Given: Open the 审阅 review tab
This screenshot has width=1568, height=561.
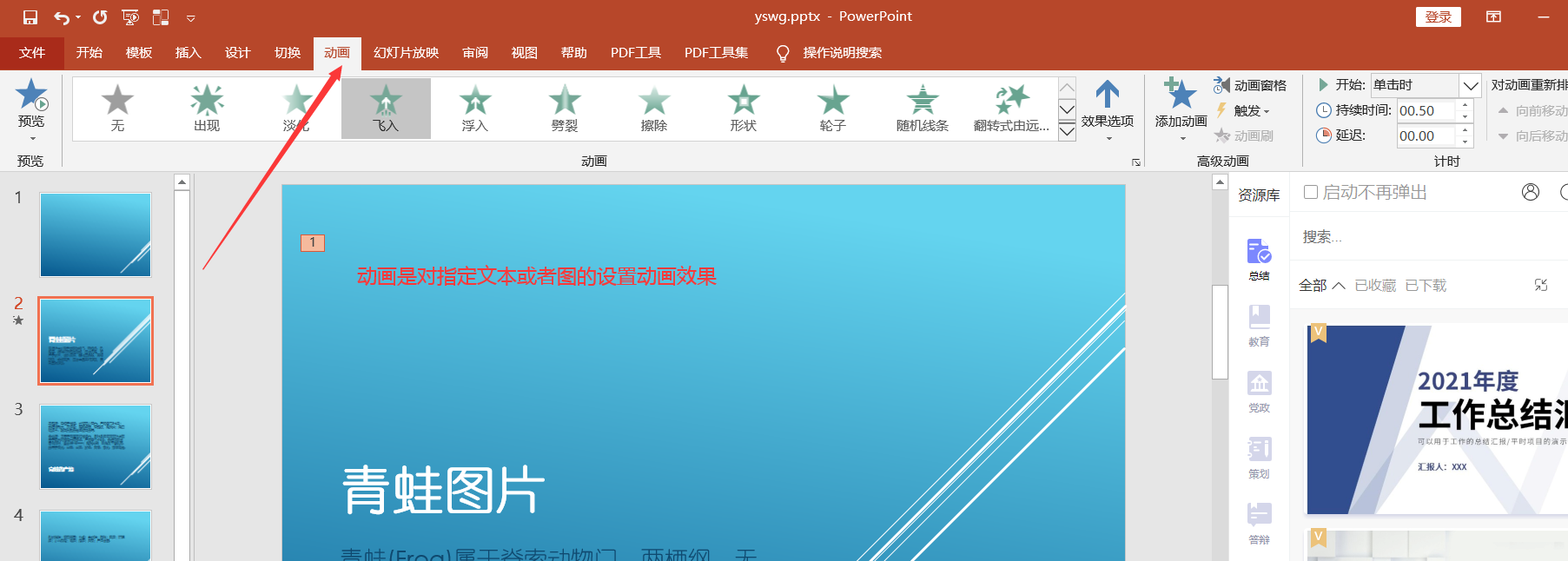Looking at the screenshot, I should point(475,53).
